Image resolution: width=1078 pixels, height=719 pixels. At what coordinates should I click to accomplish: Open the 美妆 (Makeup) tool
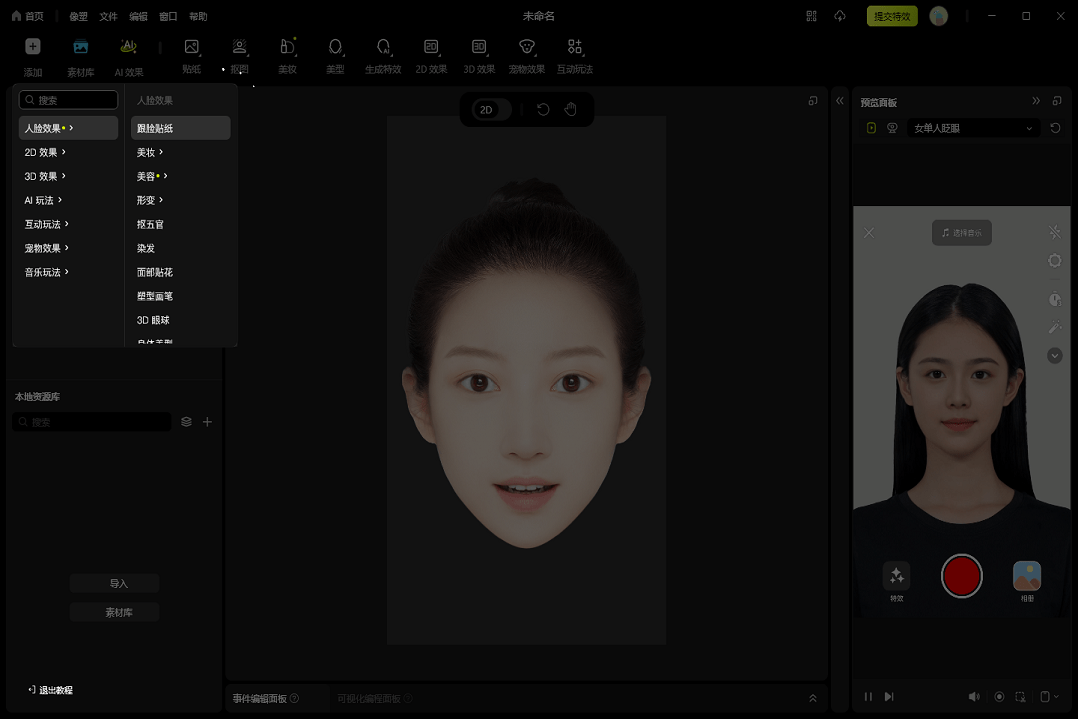(x=287, y=55)
